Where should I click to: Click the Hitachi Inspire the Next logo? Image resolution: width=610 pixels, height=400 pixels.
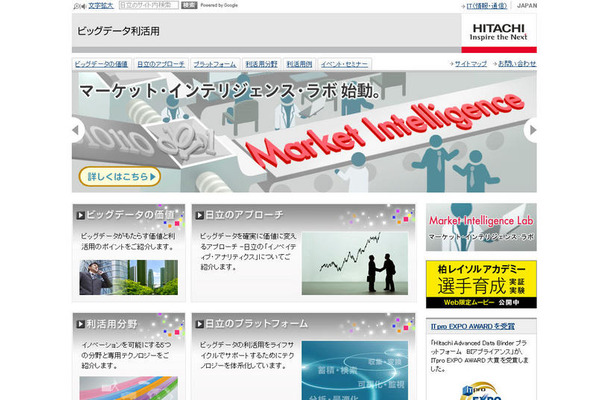(498, 31)
